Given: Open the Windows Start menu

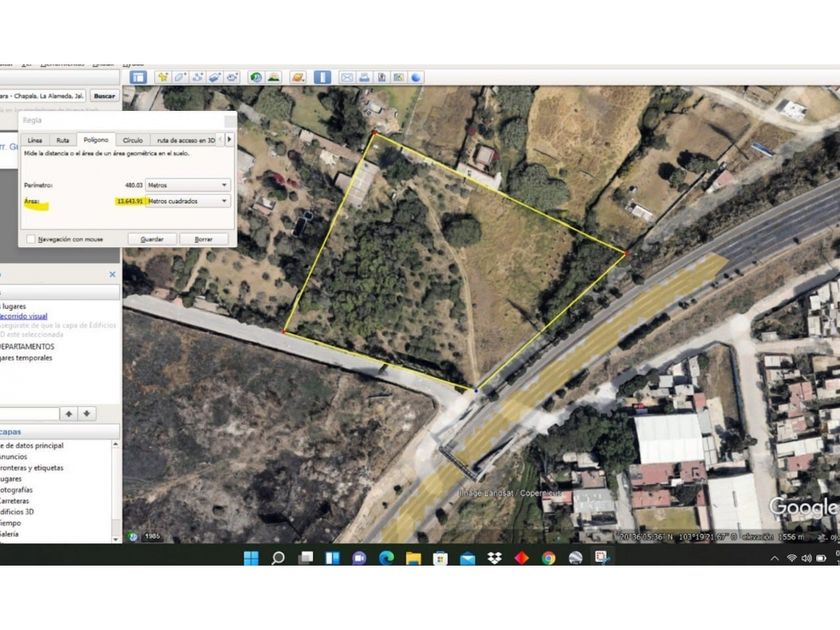Looking at the screenshot, I should [x=251, y=558].
